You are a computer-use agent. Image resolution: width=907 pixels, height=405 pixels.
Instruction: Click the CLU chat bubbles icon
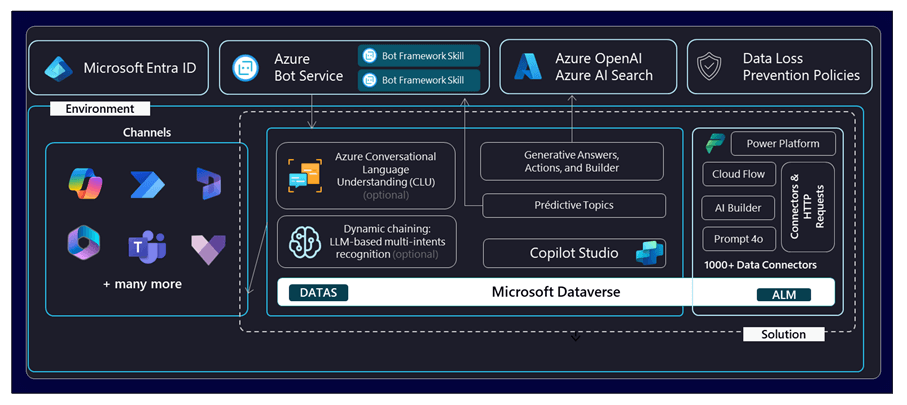(304, 175)
